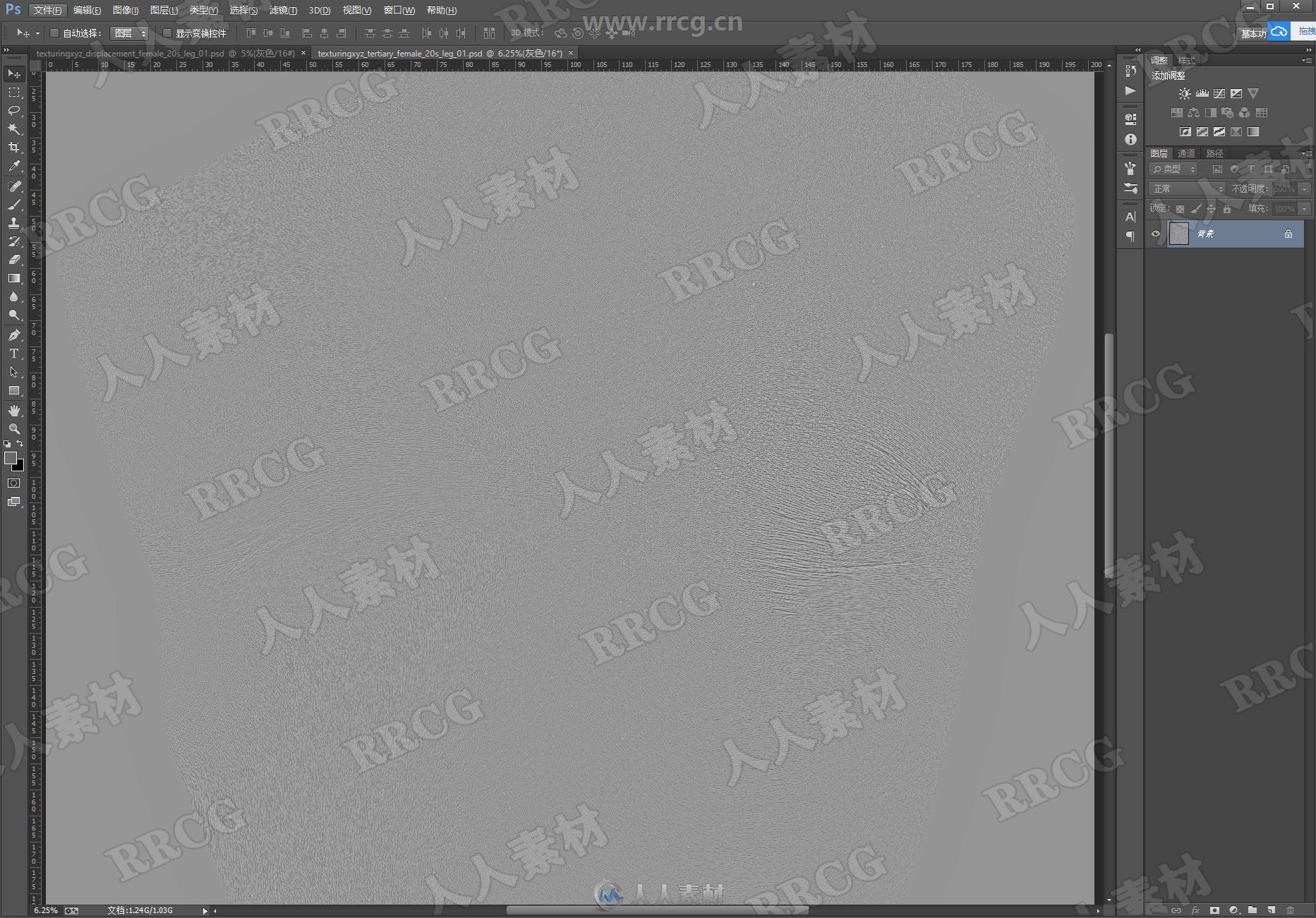1316x918 pixels.
Task: Select the Pen tool
Action: [x=13, y=335]
